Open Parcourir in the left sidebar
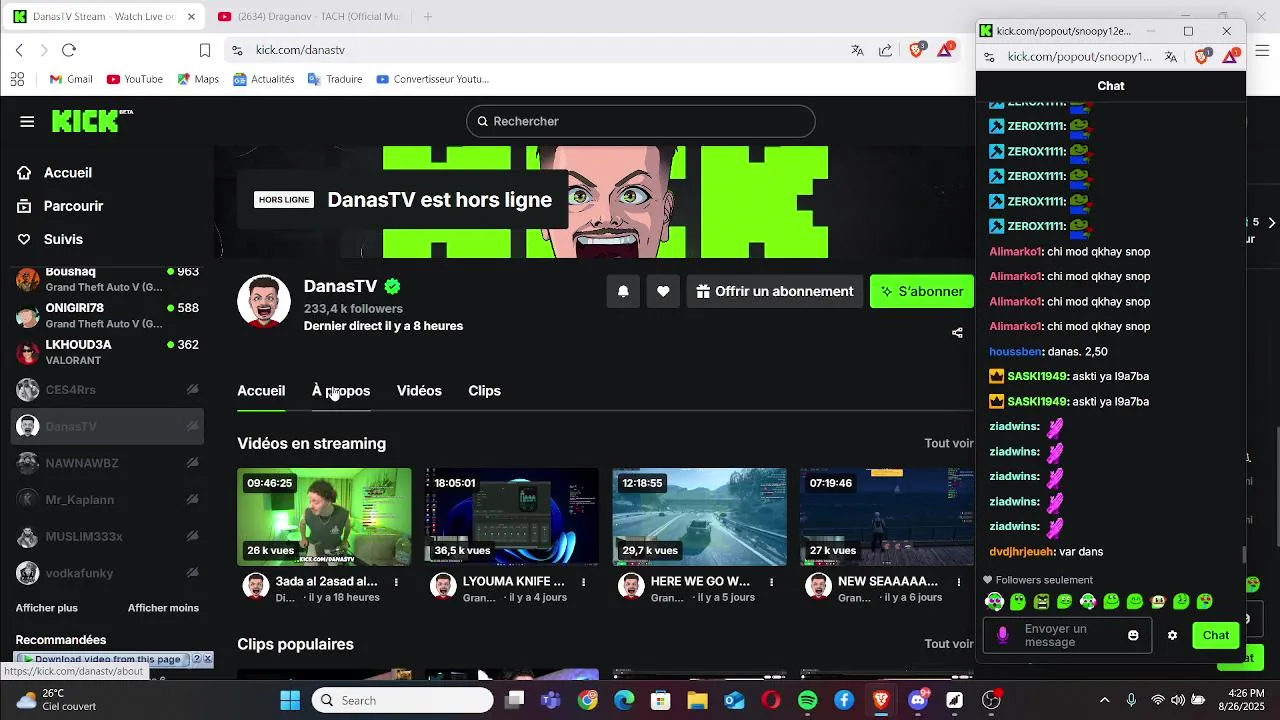 [61, 206]
